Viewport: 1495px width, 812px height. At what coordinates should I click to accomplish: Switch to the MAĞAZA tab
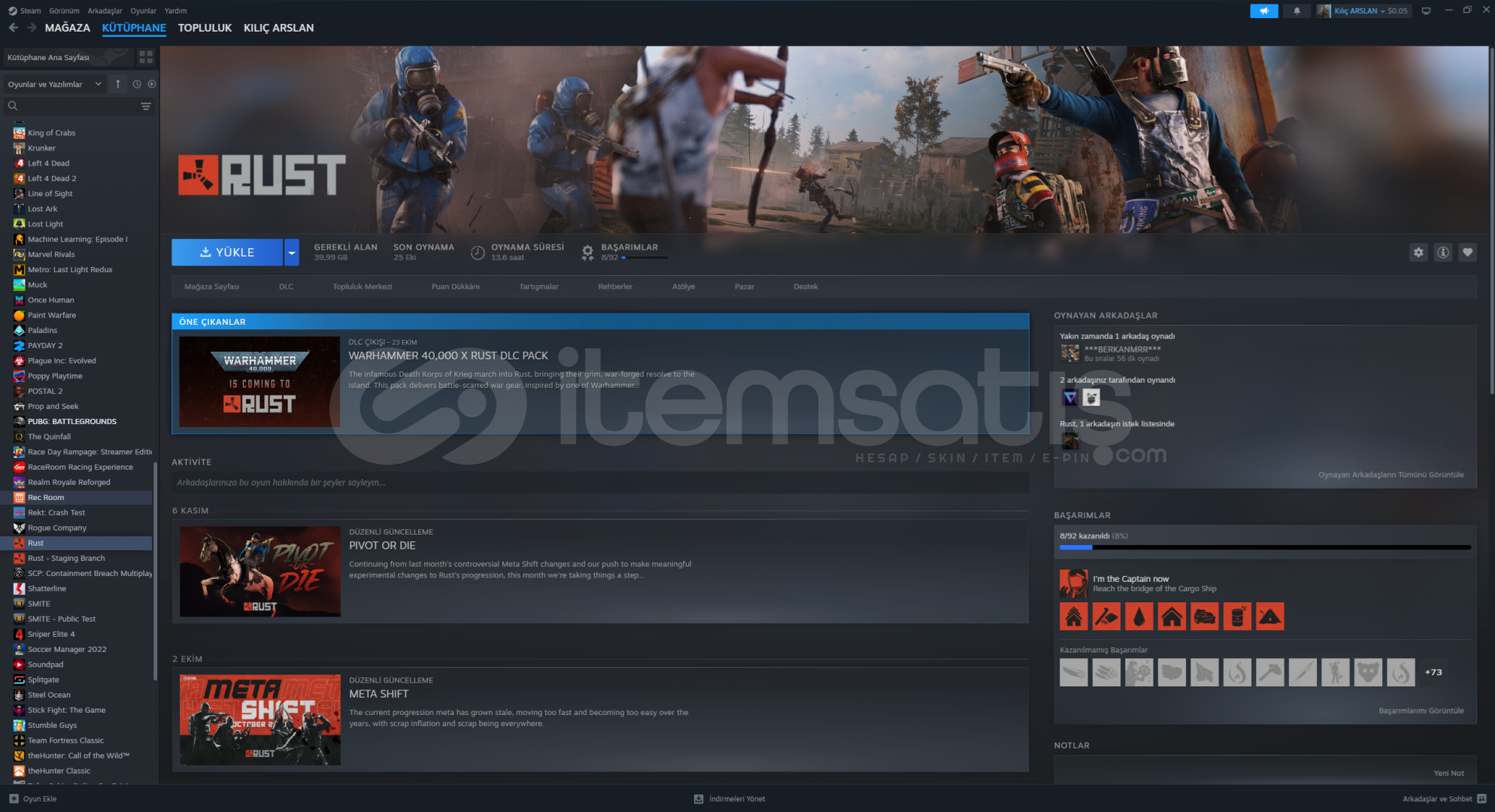[x=67, y=28]
